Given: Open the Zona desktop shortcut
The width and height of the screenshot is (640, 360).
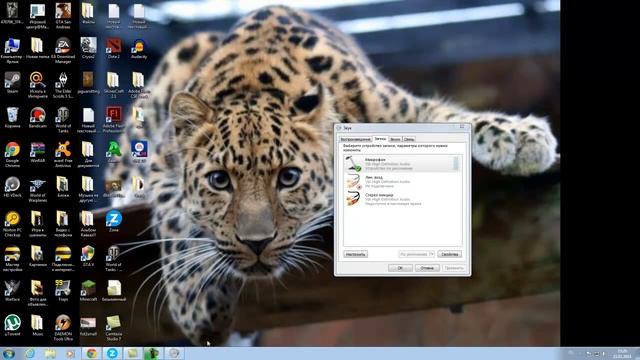Looking at the screenshot, I should [113, 222].
